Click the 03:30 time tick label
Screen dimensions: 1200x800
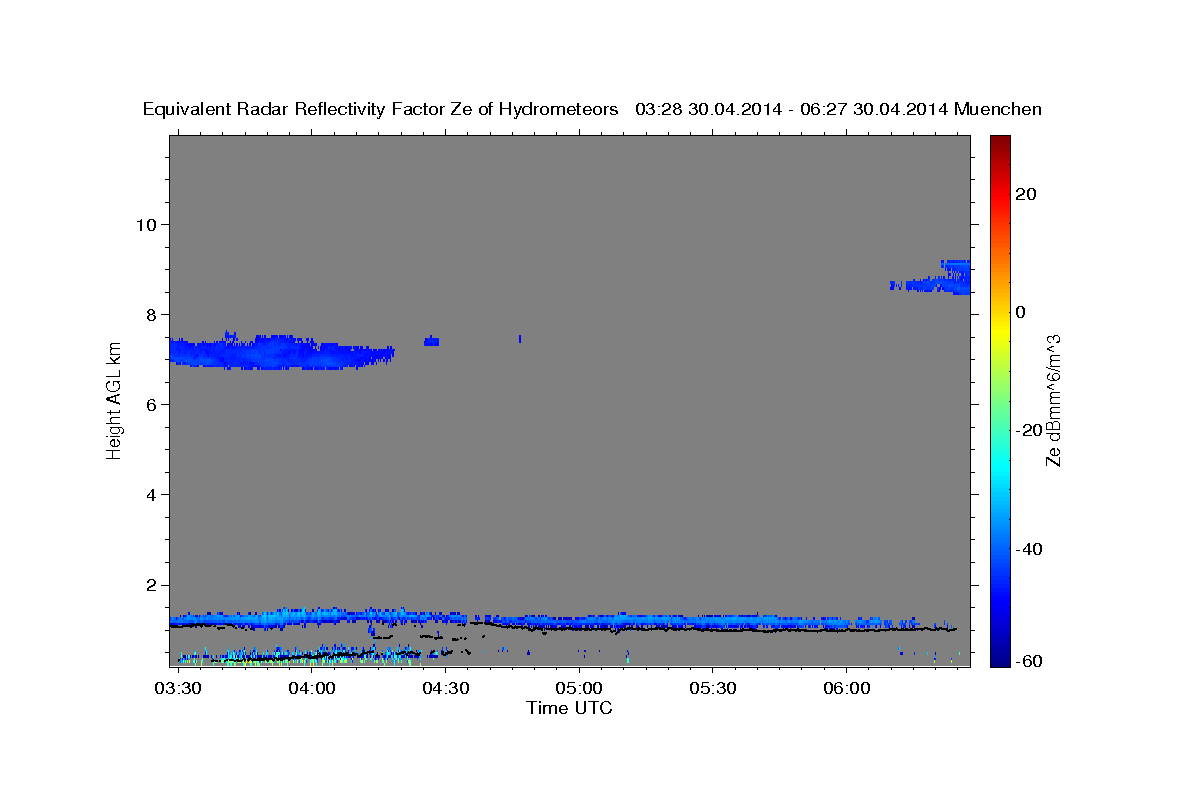(x=178, y=689)
